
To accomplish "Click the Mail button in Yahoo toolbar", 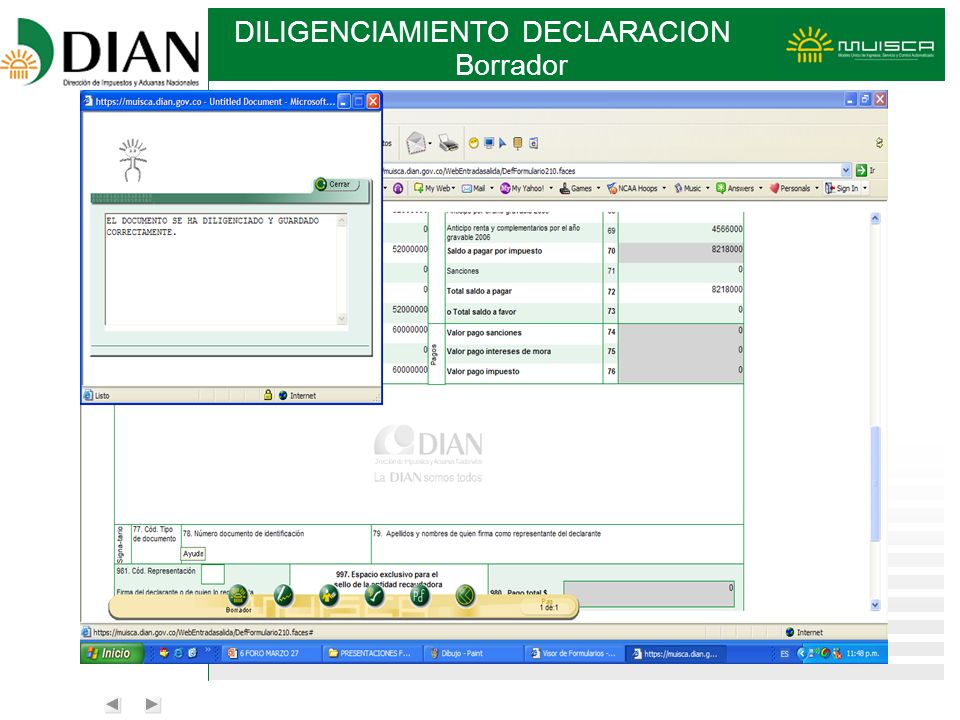I will (x=473, y=189).
